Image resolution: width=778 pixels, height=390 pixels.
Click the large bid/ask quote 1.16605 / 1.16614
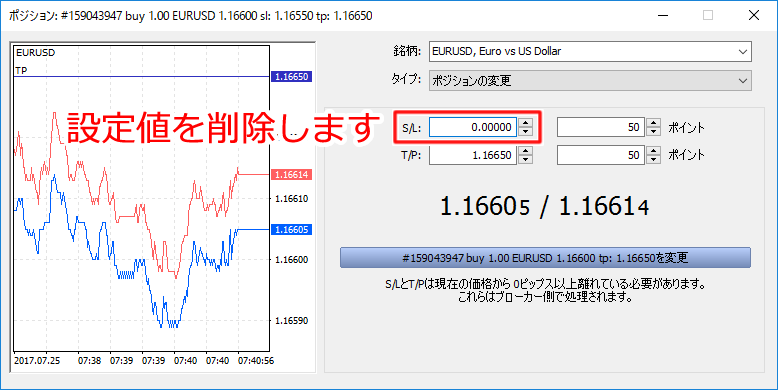(x=545, y=206)
